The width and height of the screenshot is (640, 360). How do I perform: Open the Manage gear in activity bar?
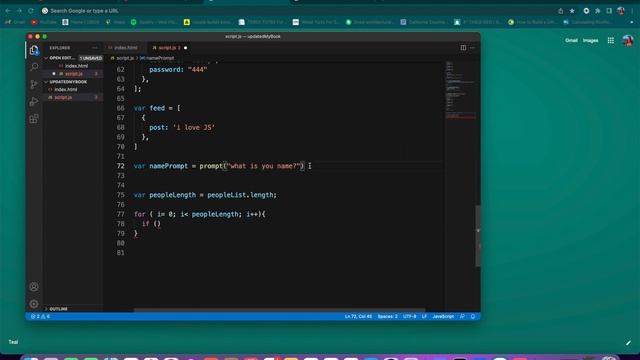pos(34,304)
